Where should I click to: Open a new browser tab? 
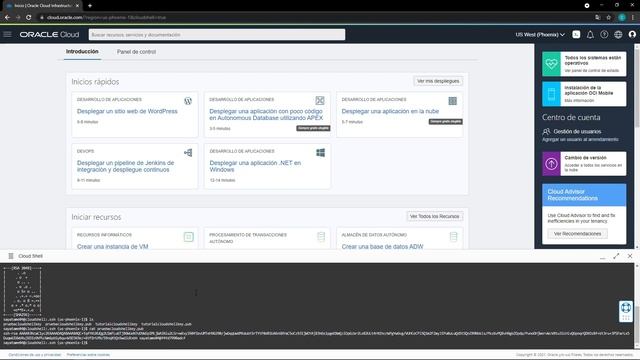(90, 6)
